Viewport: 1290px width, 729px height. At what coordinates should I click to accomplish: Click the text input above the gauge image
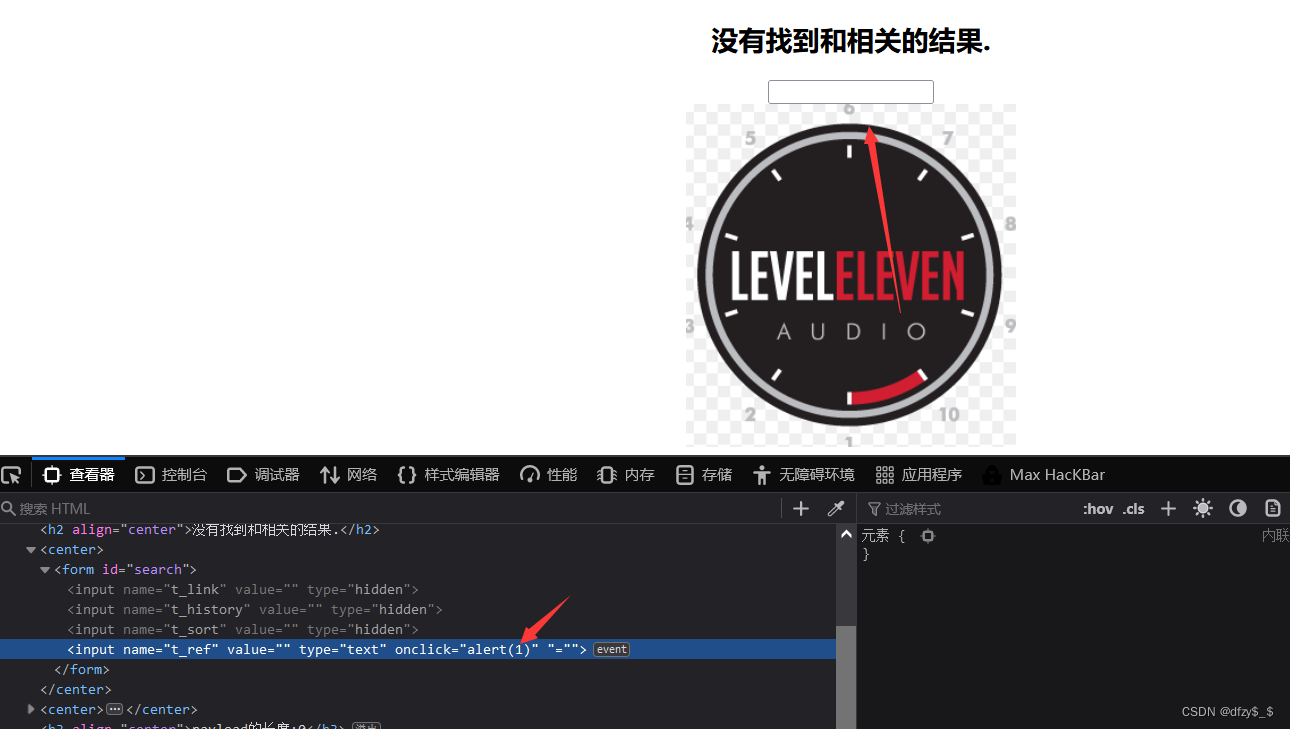coord(850,92)
